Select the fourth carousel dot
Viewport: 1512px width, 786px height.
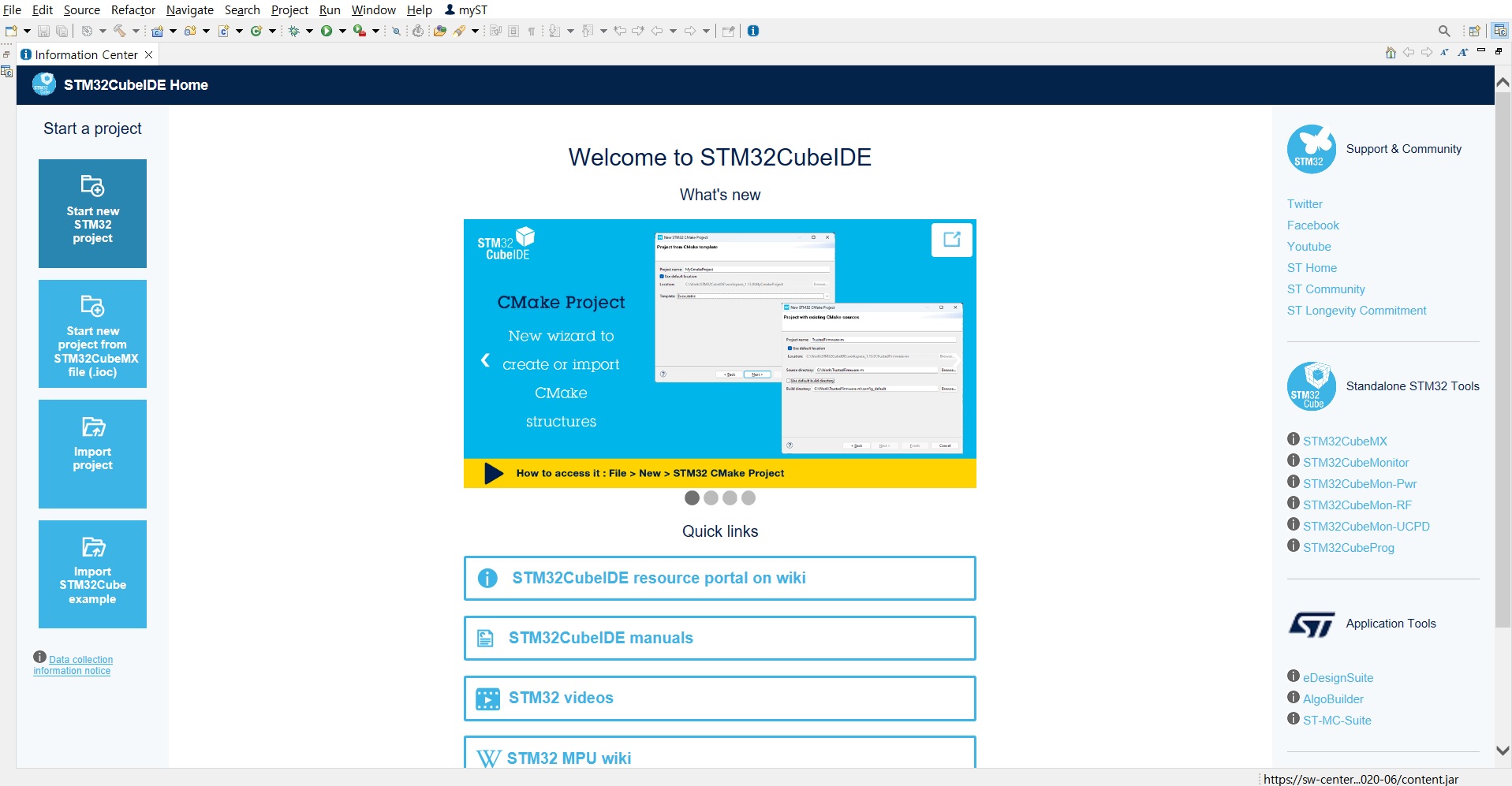749,497
